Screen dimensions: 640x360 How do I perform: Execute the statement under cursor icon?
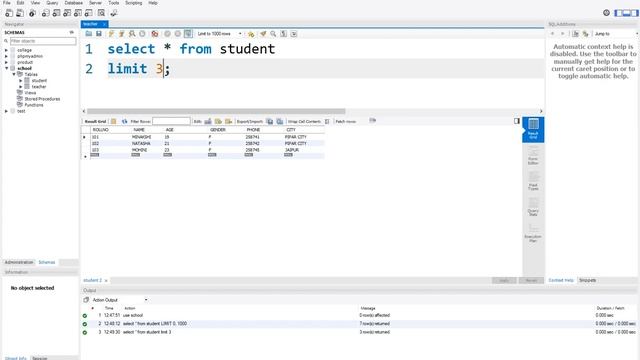121,34
